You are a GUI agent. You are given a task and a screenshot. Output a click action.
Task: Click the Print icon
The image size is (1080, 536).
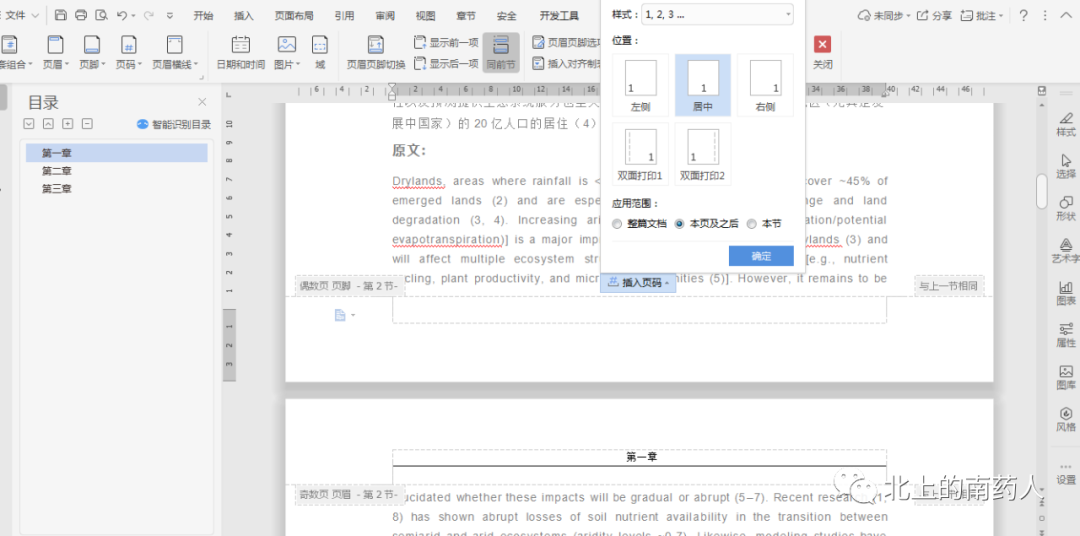point(81,15)
